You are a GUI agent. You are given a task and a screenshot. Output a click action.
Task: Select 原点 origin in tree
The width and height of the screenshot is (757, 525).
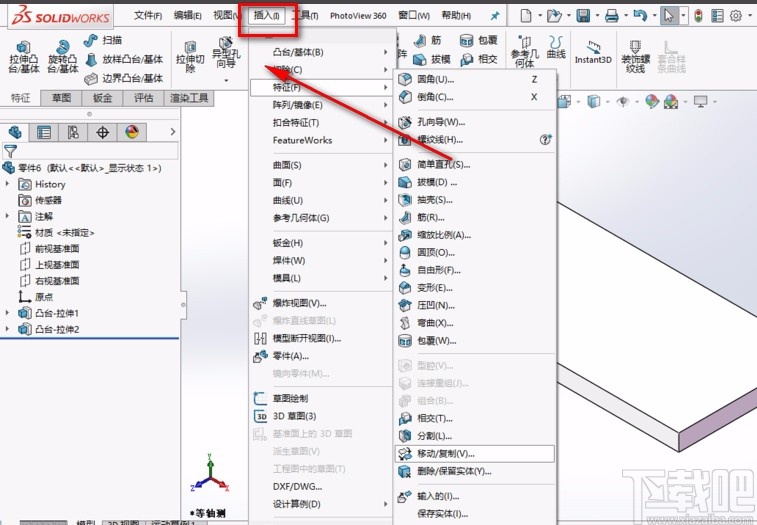pyautogui.click(x=36, y=297)
